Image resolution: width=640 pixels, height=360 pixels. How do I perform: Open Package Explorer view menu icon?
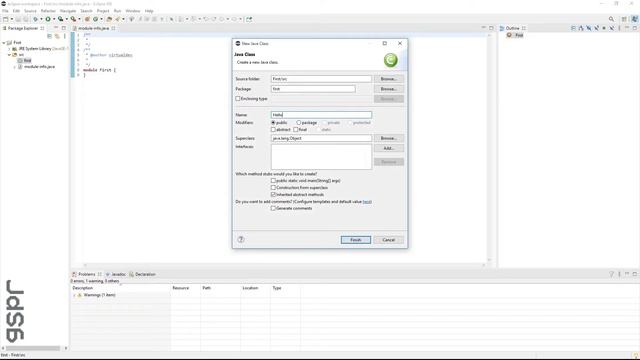(64, 36)
